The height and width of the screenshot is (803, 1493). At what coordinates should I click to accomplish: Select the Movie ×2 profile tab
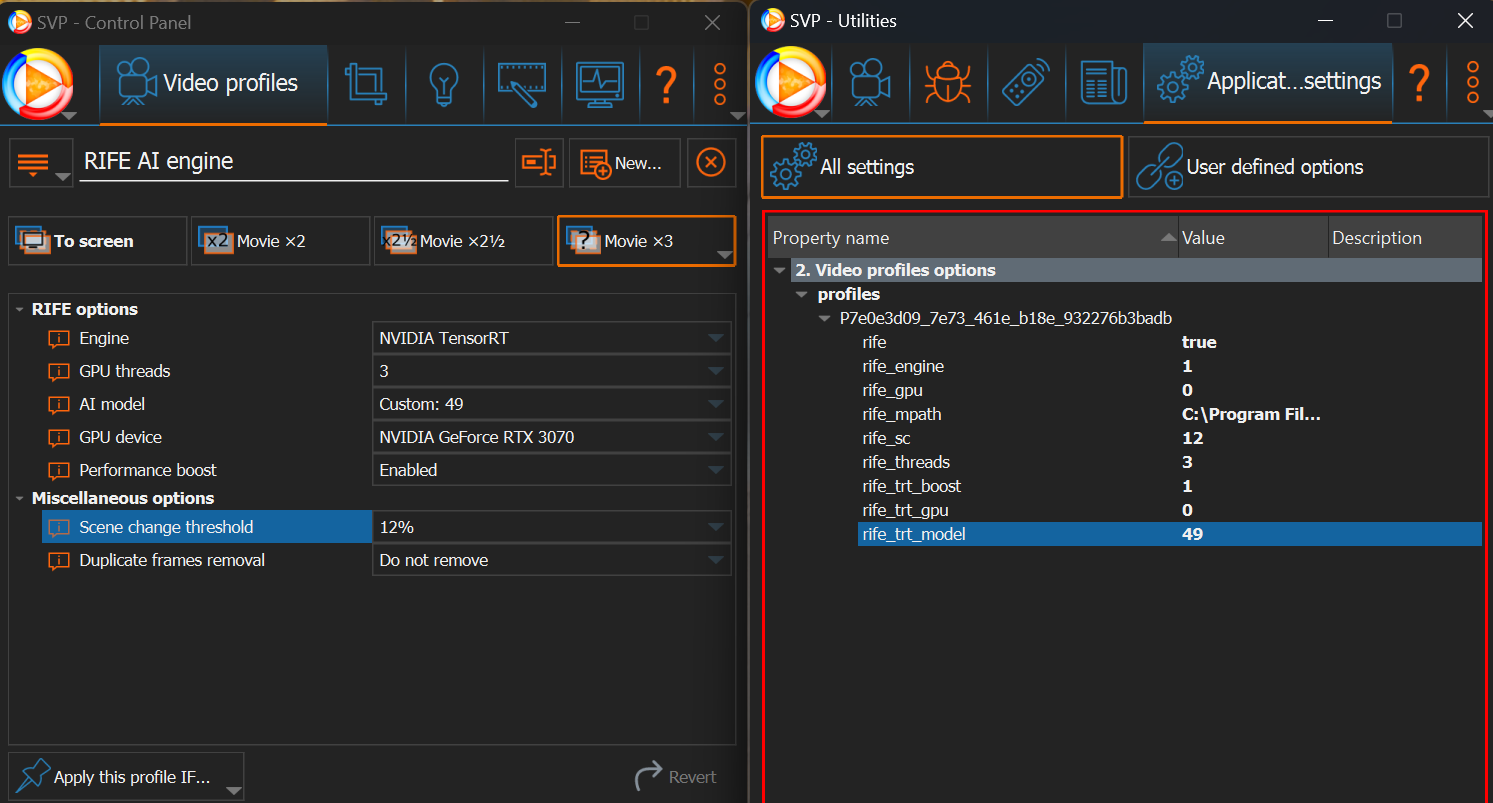271,241
